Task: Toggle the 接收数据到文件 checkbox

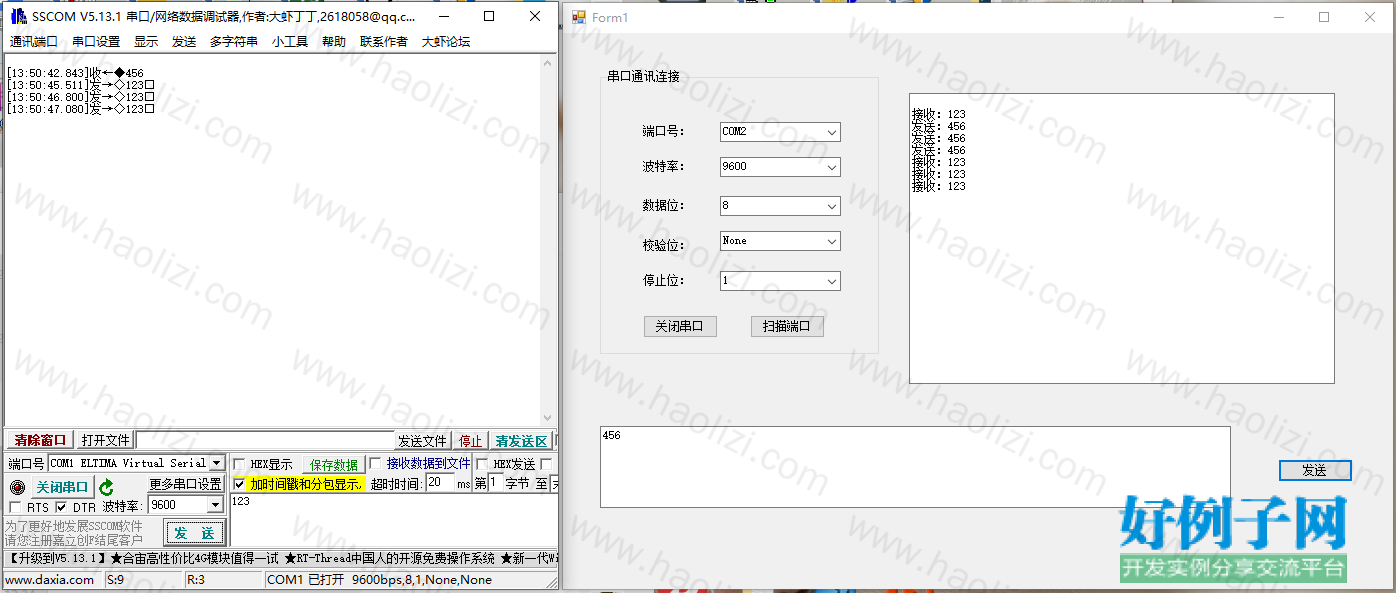Action: (x=376, y=463)
